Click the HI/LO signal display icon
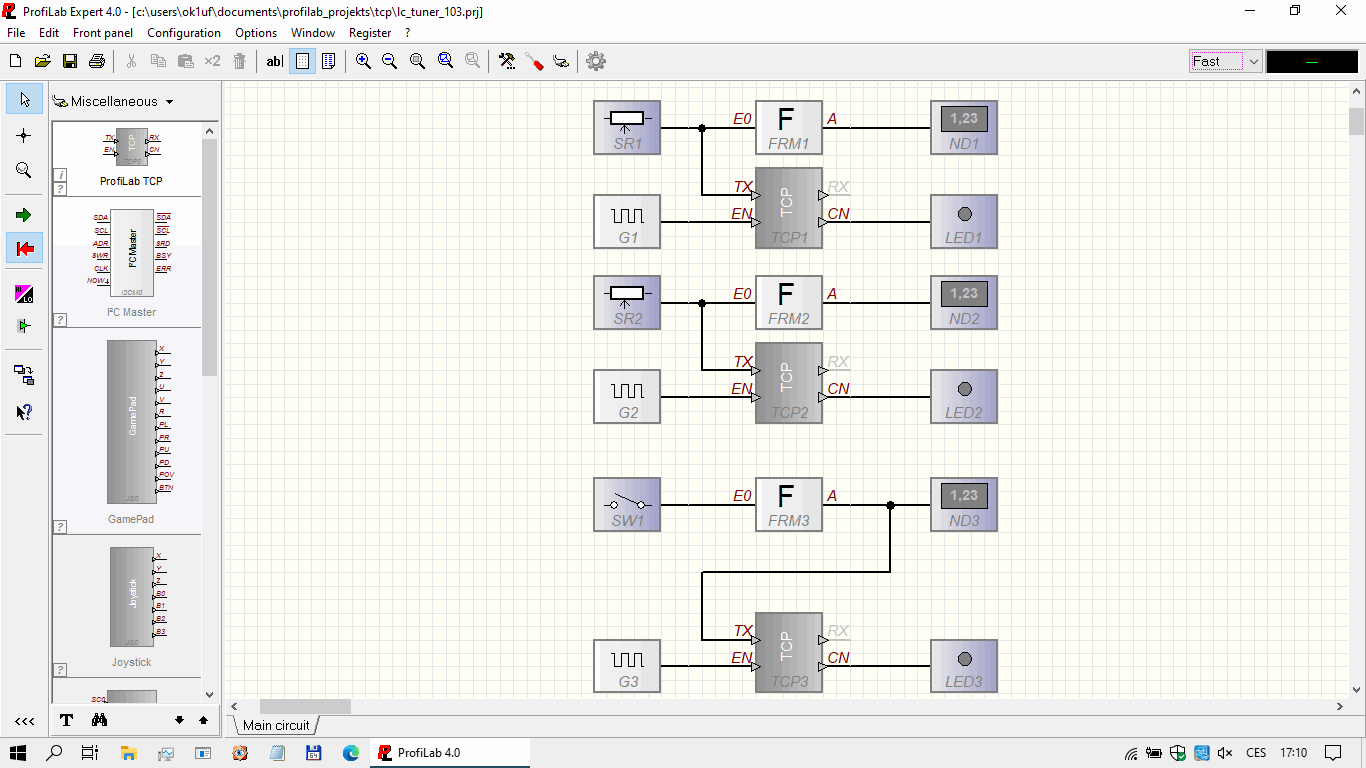Screen dimensions: 1366x768 click(24, 294)
